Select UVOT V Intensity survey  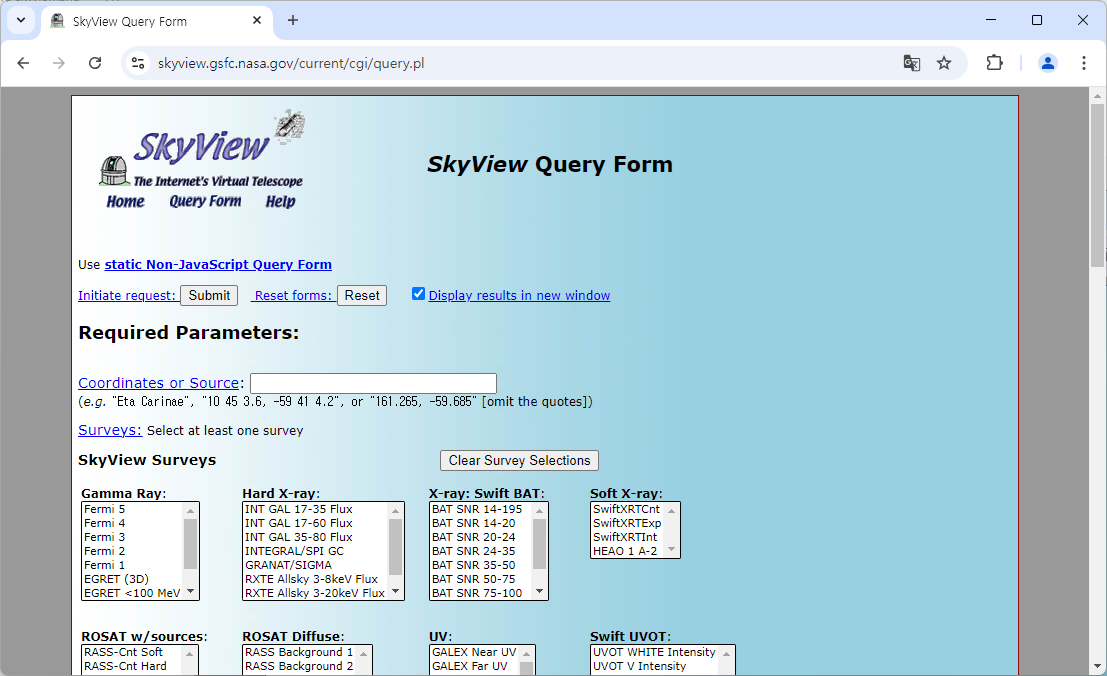tap(655, 666)
